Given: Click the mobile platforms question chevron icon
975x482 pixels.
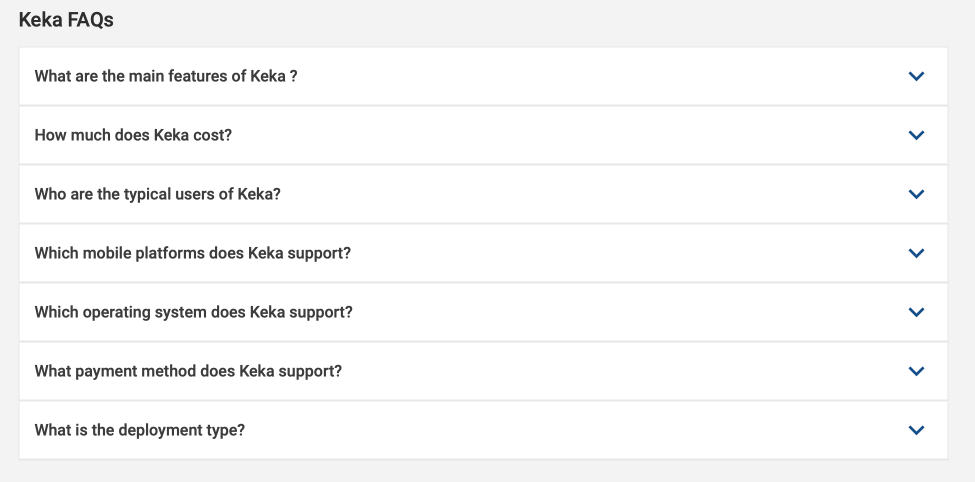Looking at the screenshot, I should 916,253.
